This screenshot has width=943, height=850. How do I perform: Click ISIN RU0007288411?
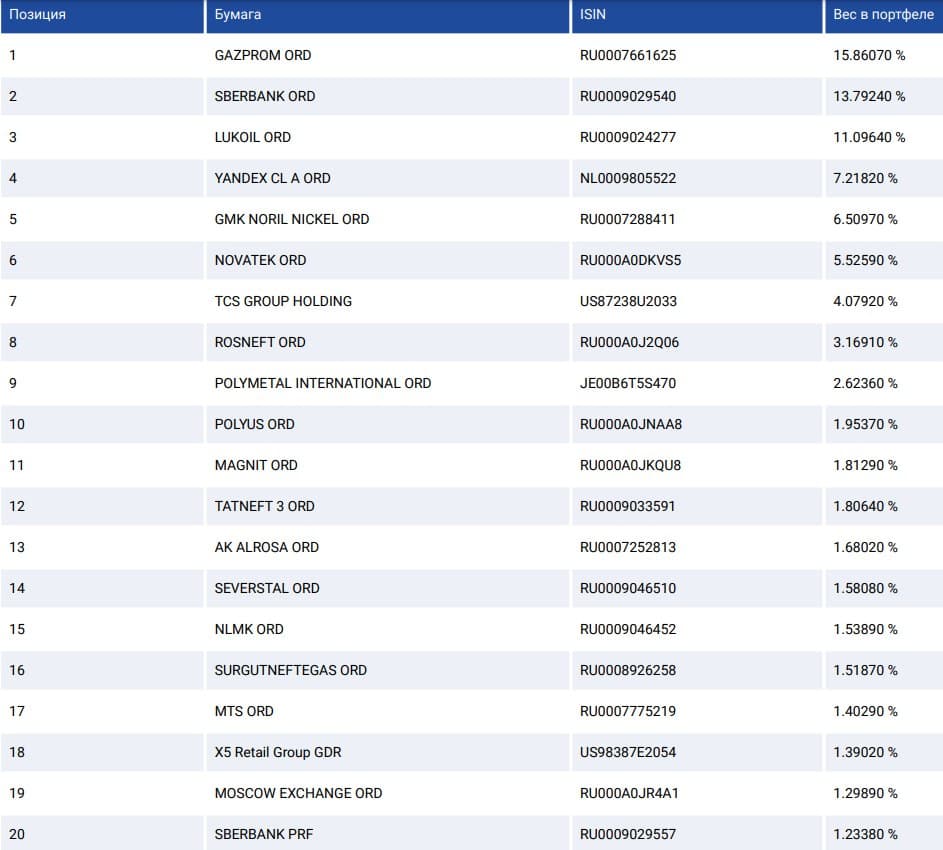point(627,219)
